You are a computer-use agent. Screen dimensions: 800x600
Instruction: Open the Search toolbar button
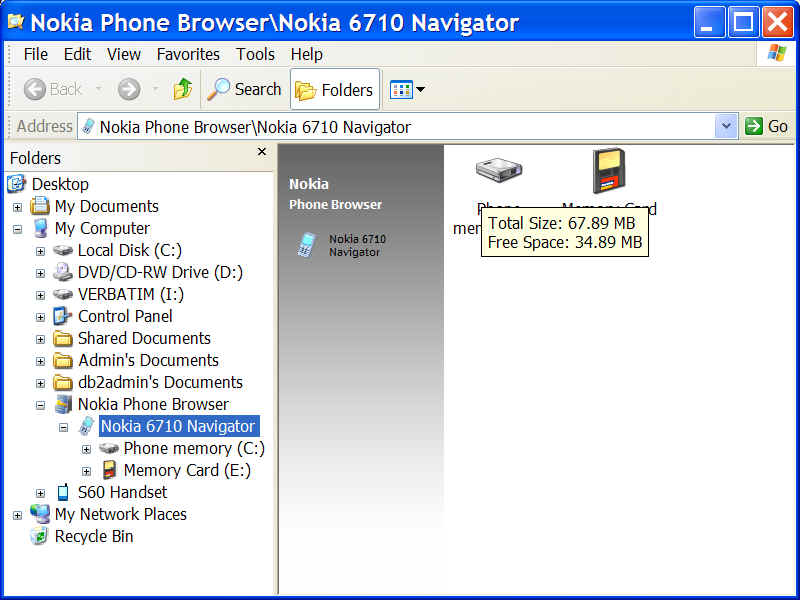(x=244, y=90)
